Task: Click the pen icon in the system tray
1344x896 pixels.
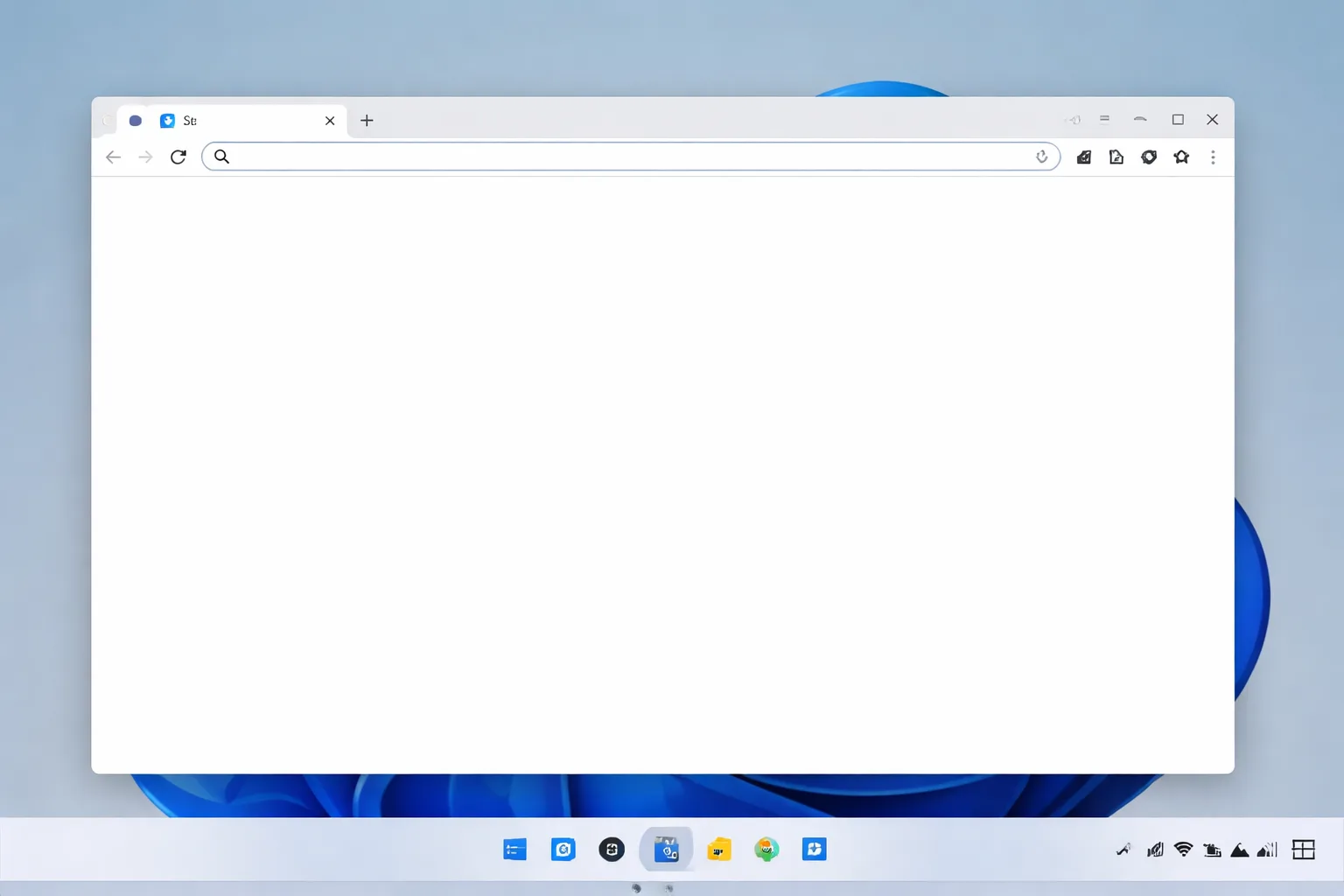Action: (x=1123, y=850)
